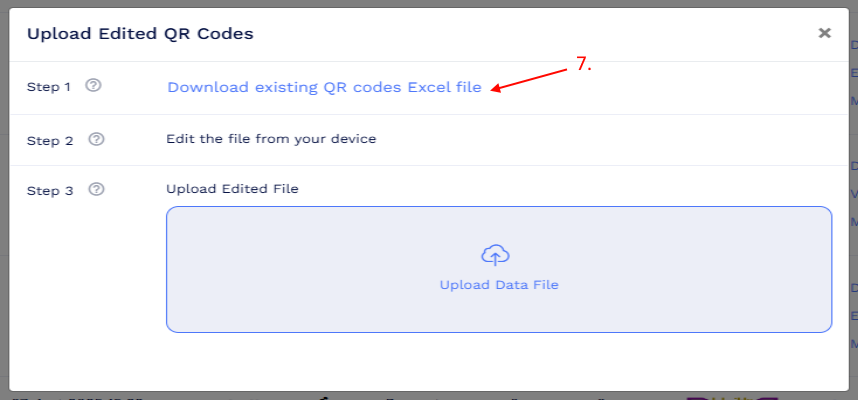
Task: Click the Upload Data File text
Action: (499, 285)
